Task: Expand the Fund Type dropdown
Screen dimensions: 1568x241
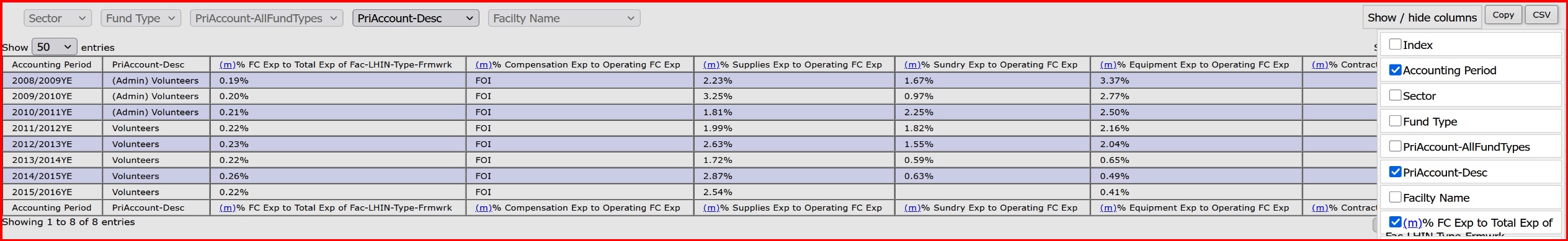Action: pos(141,19)
